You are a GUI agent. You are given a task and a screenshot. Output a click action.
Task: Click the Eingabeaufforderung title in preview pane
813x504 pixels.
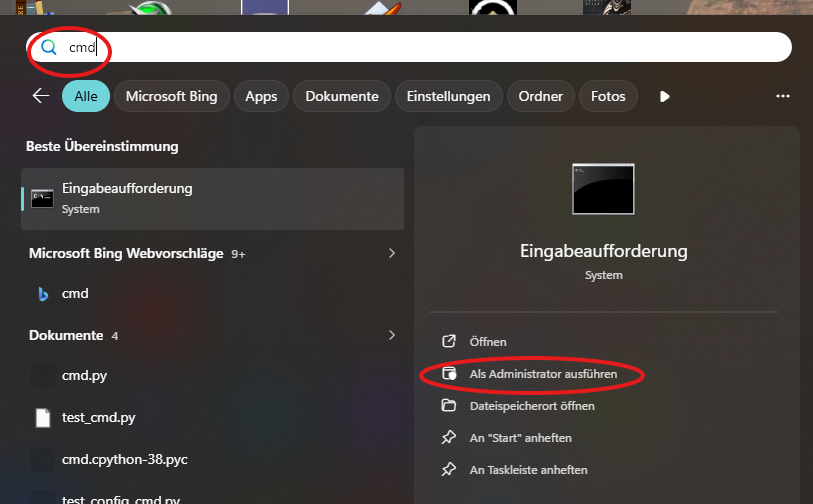click(x=604, y=251)
